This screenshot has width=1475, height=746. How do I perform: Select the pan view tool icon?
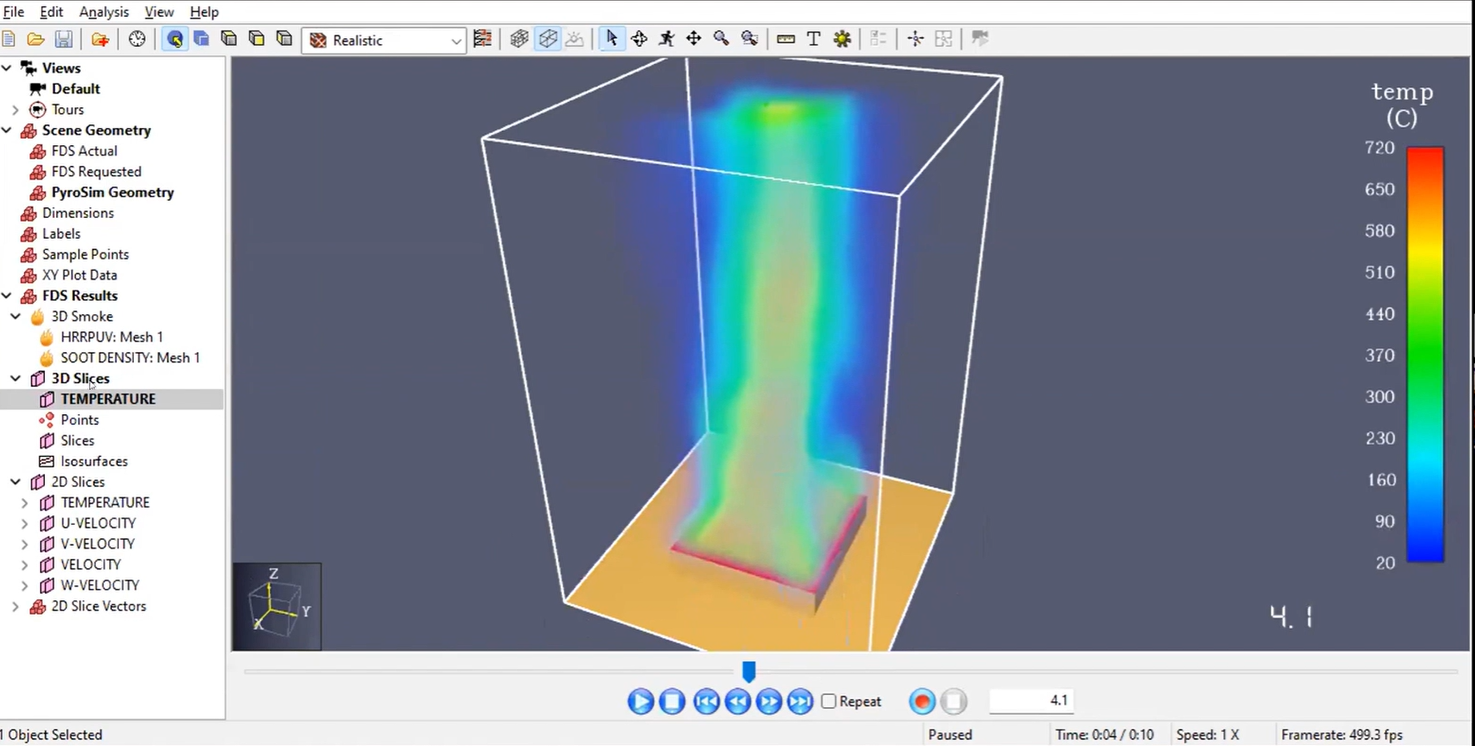click(x=693, y=39)
